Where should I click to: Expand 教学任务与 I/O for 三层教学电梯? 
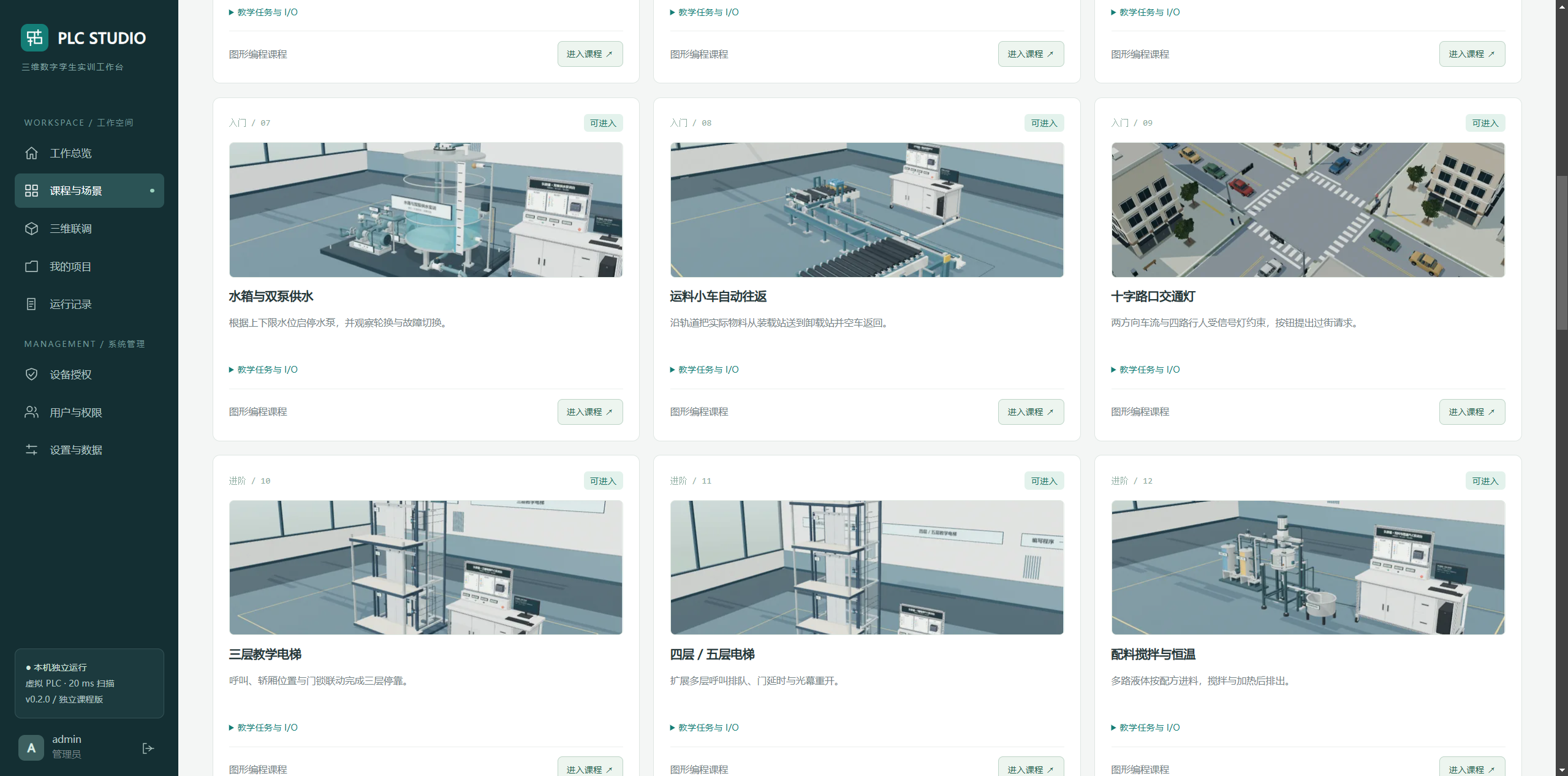(x=263, y=728)
